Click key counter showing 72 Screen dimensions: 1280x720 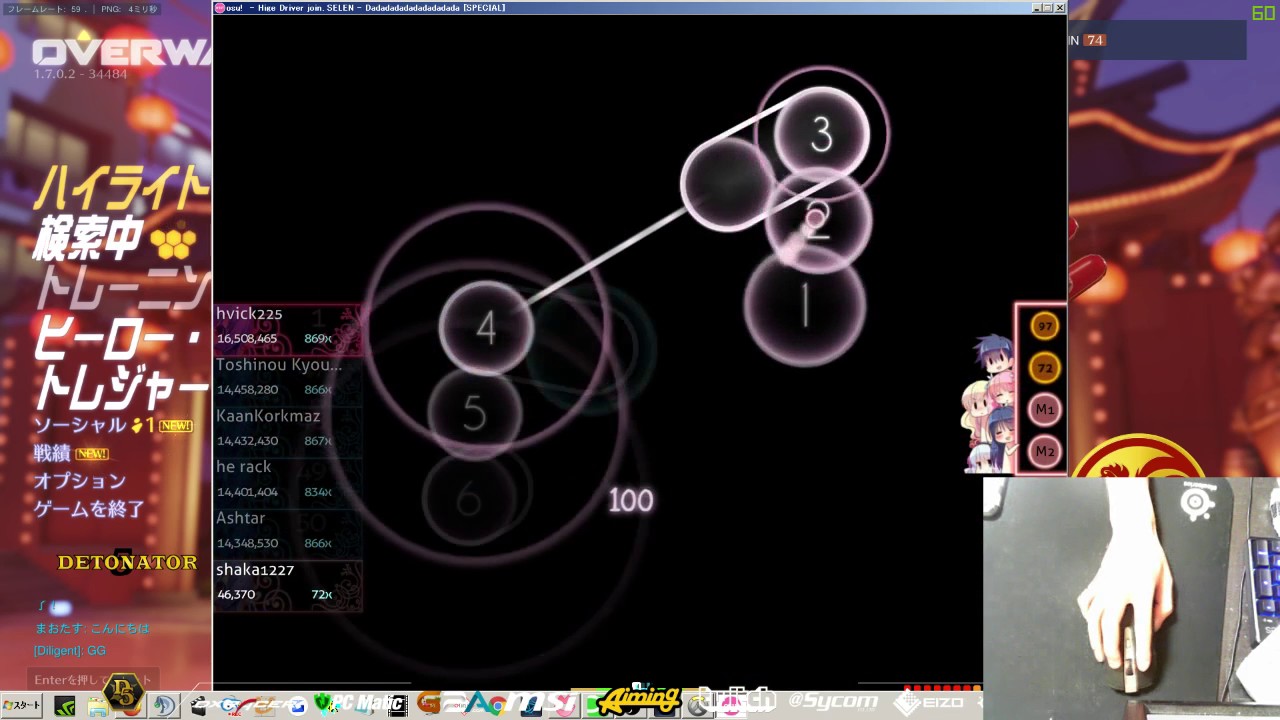[1045, 368]
